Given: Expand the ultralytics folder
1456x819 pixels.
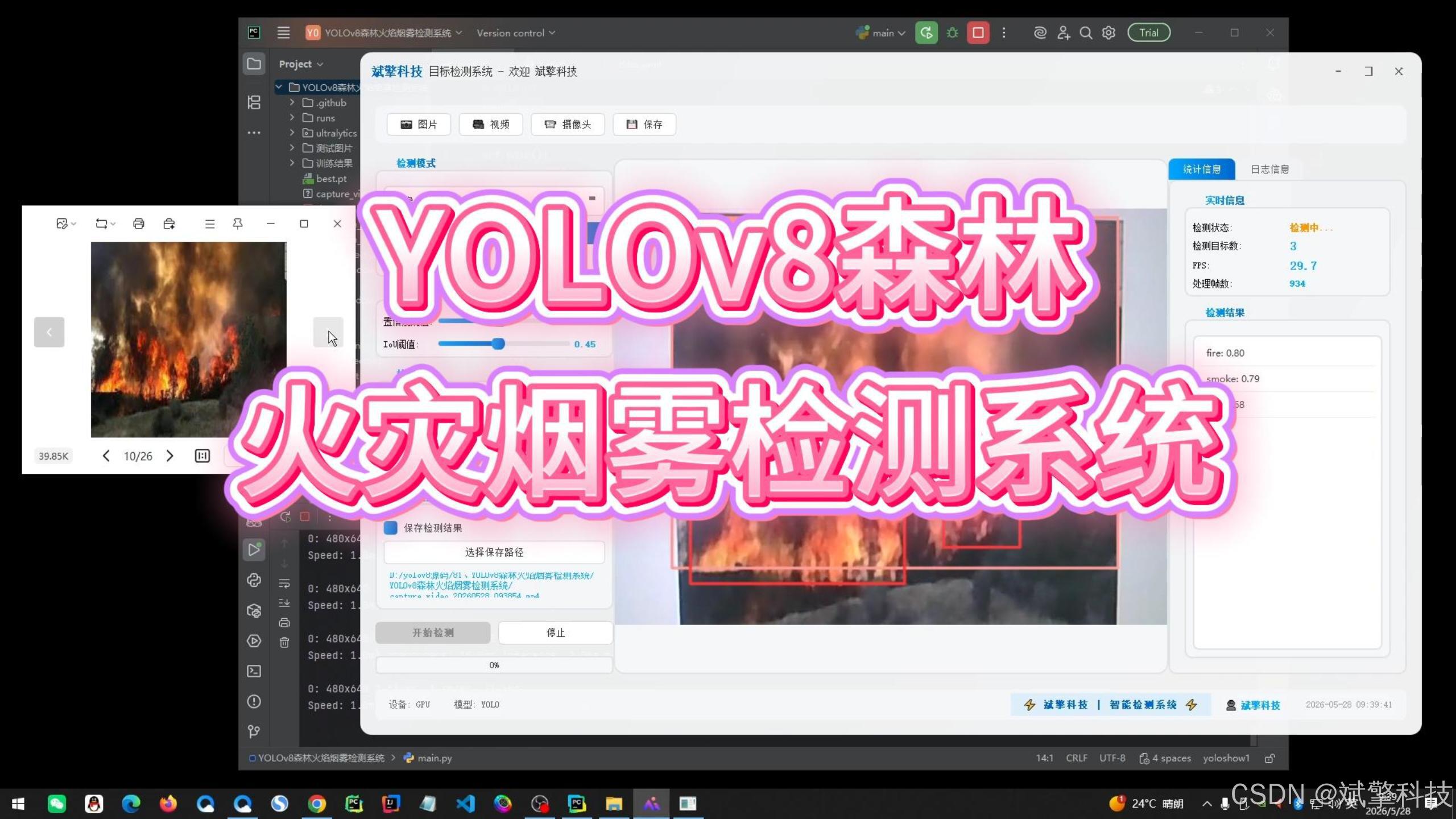Looking at the screenshot, I should click(x=292, y=133).
